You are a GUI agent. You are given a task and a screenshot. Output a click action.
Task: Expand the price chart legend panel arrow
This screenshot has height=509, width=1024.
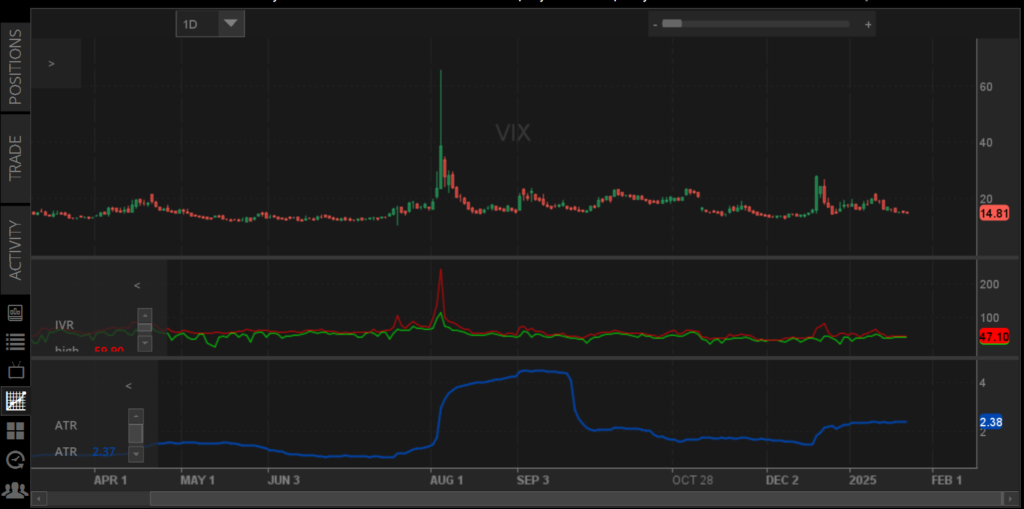point(52,64)
